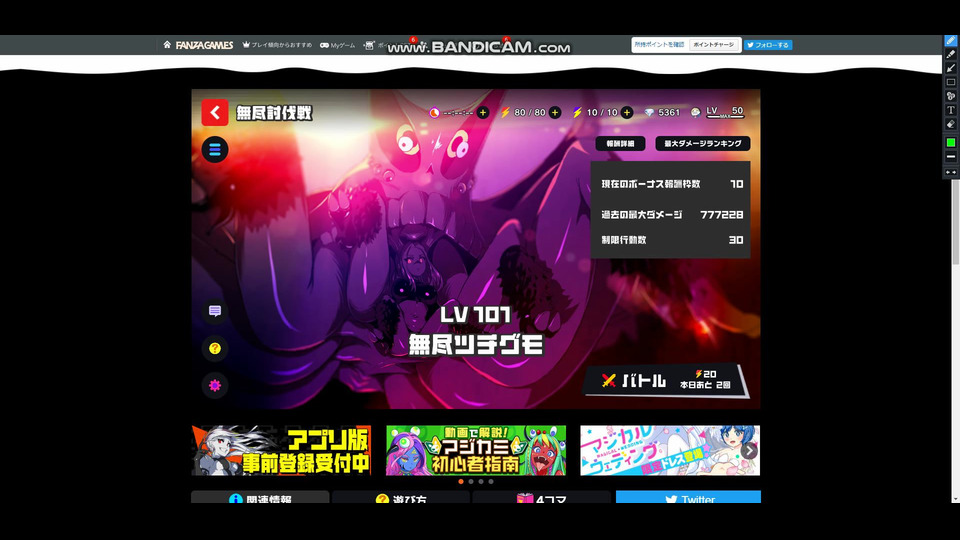Switch to 関連情報 tab
960x540 pixels.
coord(260,497)
